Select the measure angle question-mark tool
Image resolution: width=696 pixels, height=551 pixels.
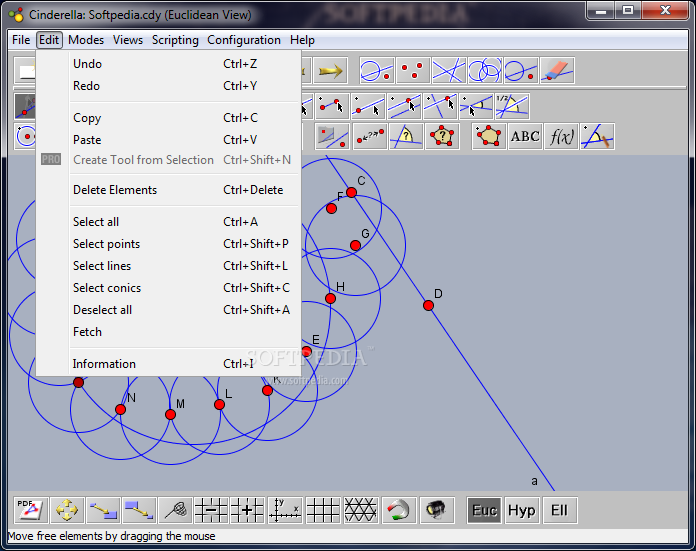406,136
